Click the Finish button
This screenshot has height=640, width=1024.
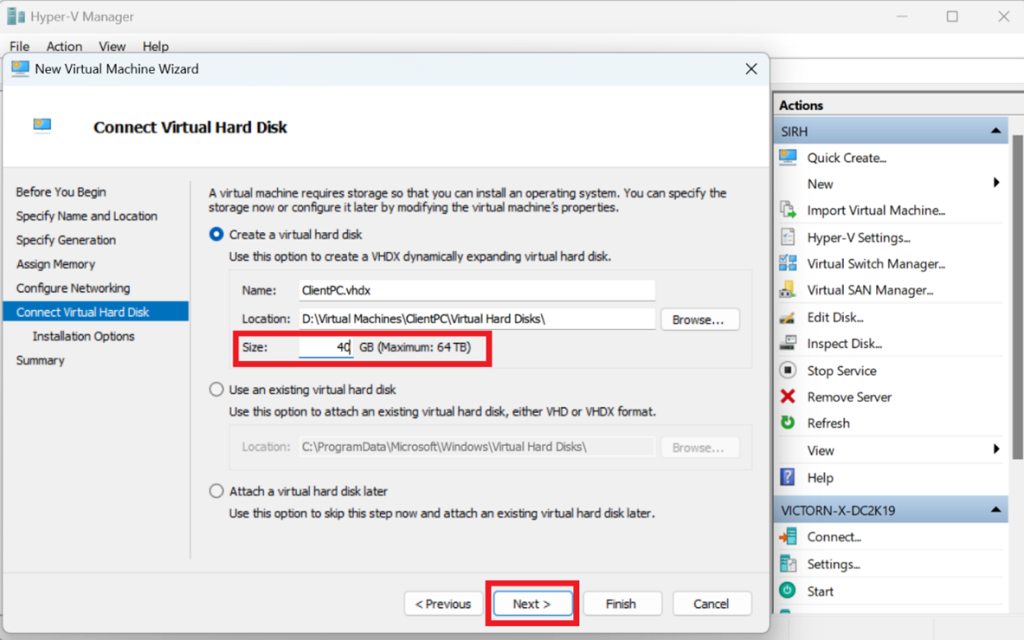click(x=621, y=603)
